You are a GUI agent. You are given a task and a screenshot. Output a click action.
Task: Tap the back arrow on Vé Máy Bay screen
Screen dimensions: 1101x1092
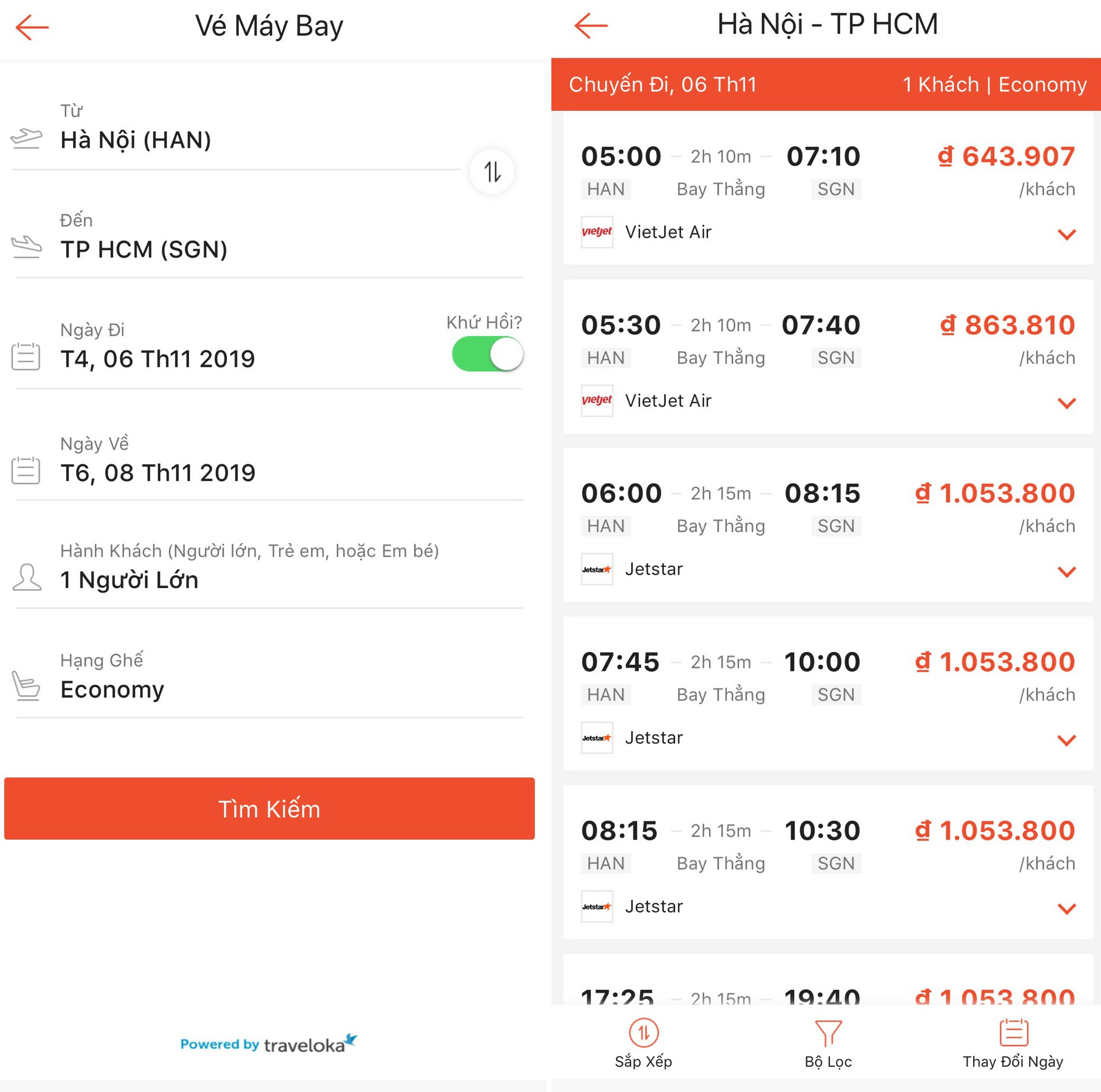pos(32,27)
